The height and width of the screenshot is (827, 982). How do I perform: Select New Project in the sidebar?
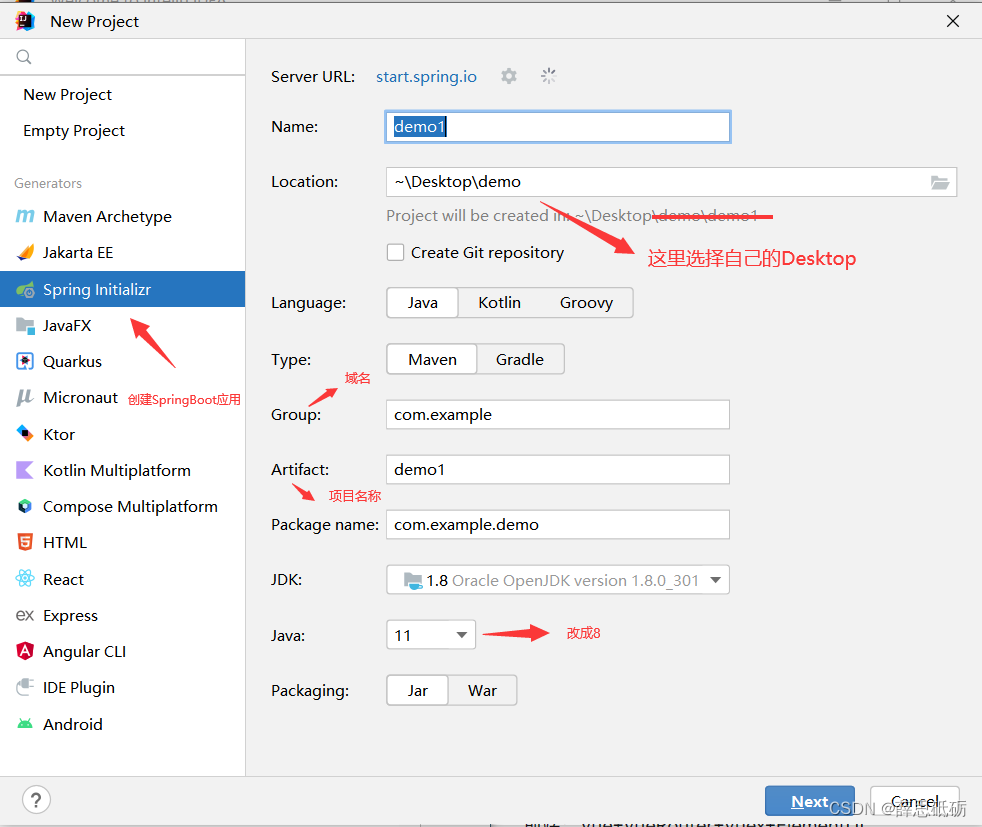68,95
